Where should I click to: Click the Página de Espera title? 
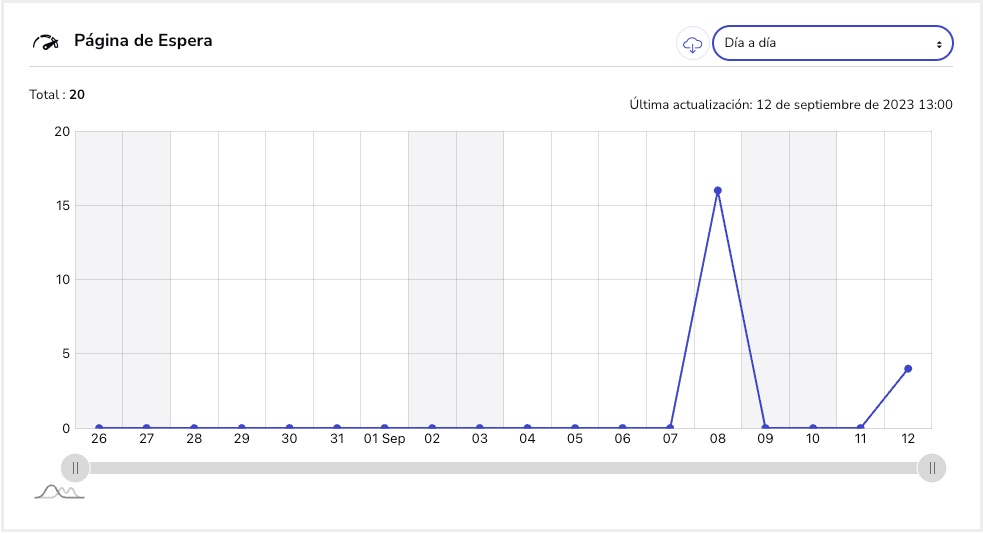click(143, 42)
